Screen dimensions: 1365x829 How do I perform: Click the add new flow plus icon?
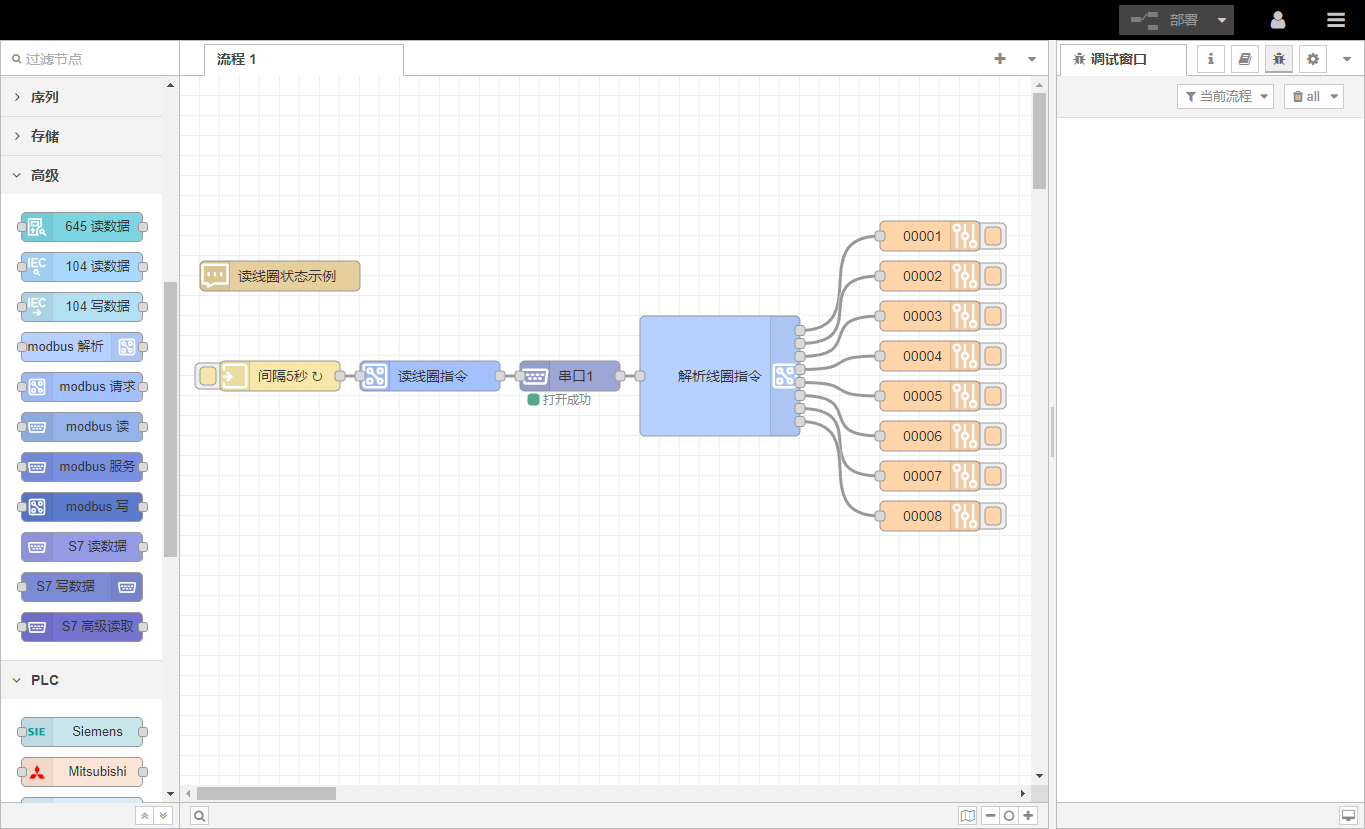(1000, 59)
